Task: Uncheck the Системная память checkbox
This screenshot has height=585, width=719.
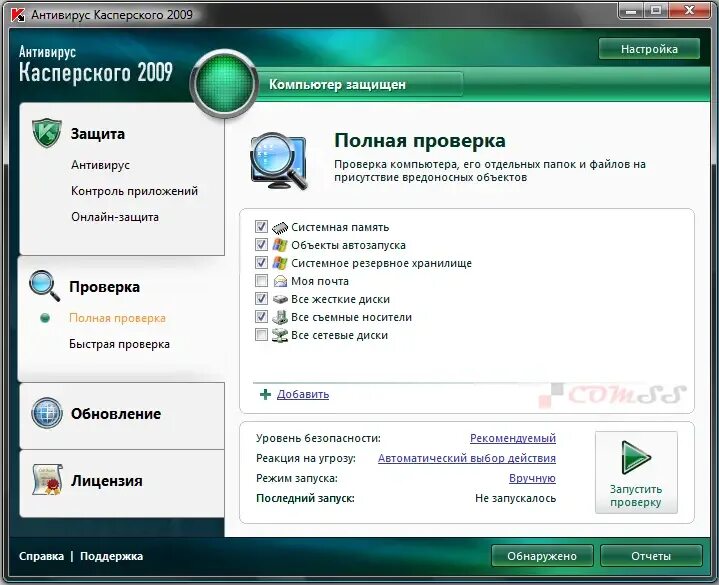Action: coord(261,226)
